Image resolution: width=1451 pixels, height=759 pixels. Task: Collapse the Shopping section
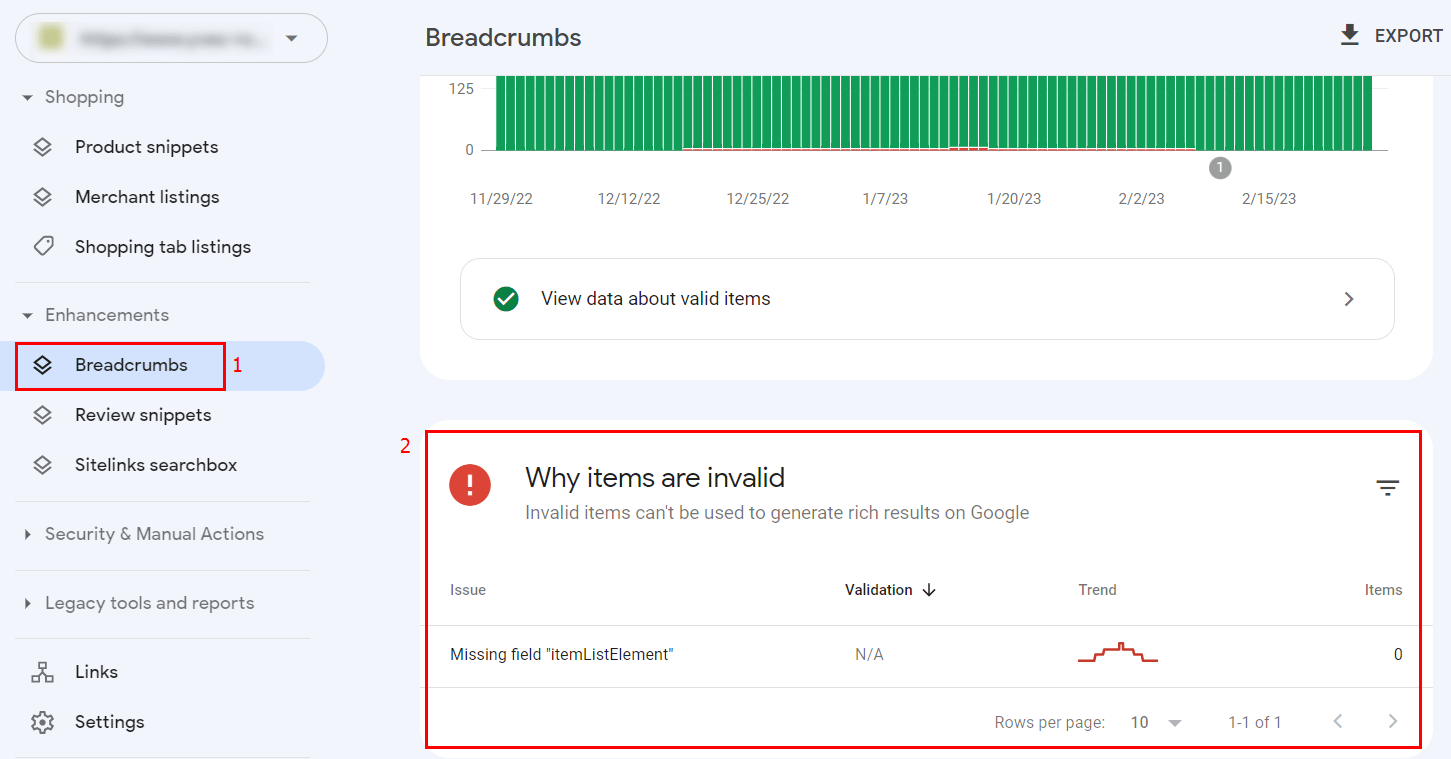pyautogui.click(x=27, y=97)
